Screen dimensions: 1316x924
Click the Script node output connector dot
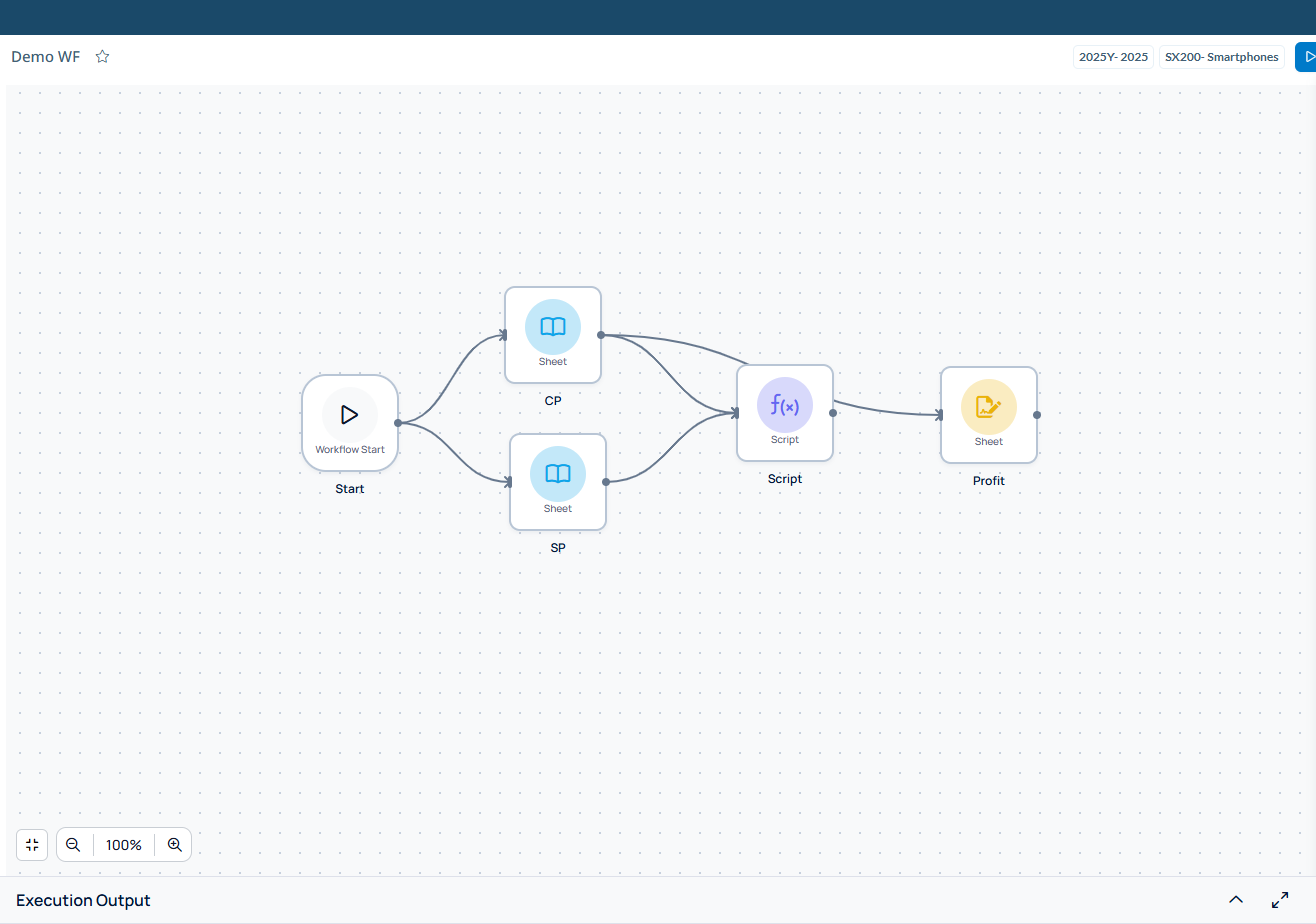pos(833,412)
